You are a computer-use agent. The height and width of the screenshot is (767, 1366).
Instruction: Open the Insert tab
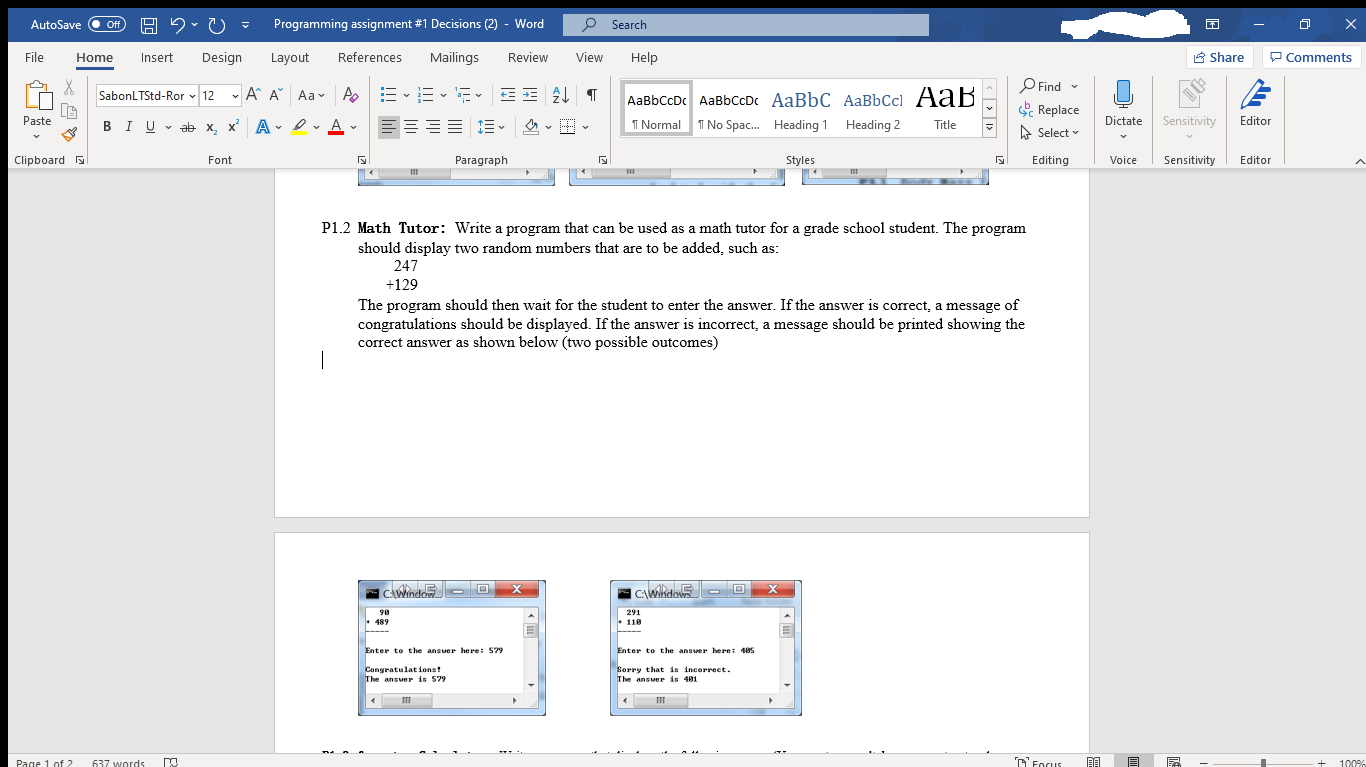[156, 57]
